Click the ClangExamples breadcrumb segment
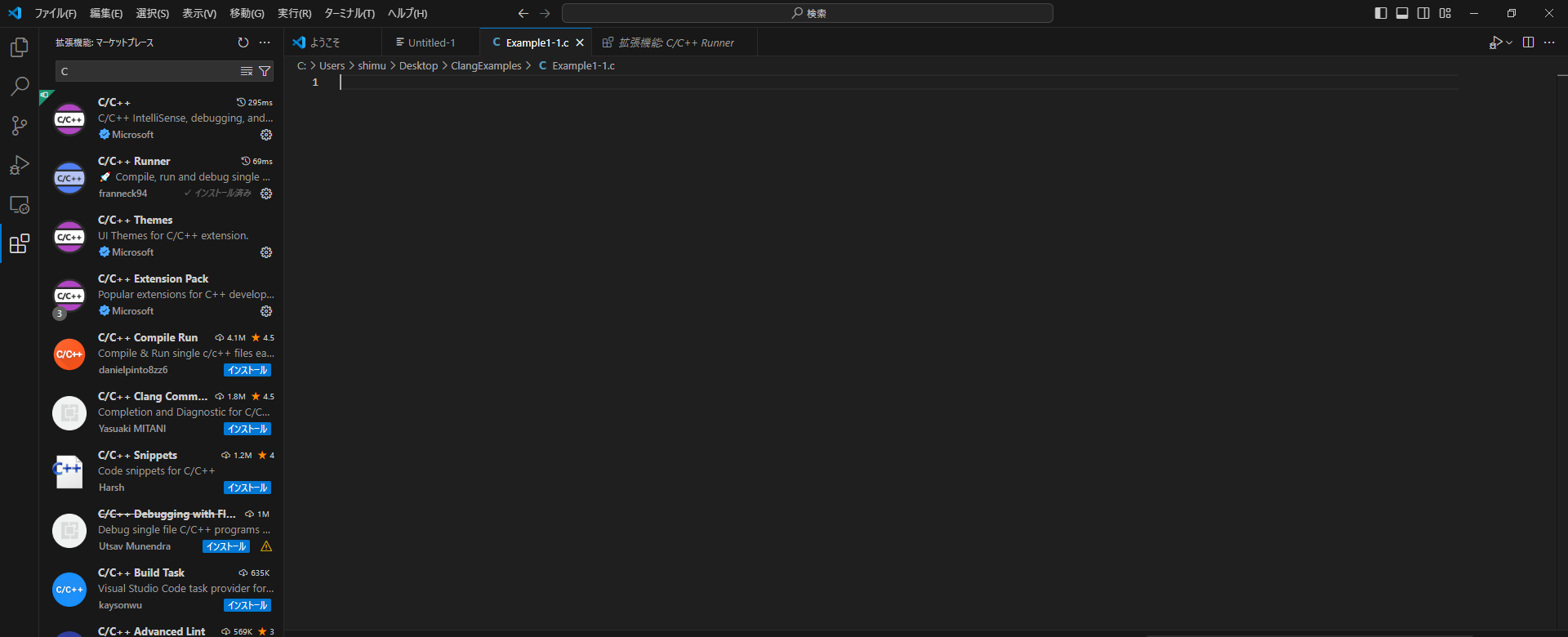 [486, 65]
